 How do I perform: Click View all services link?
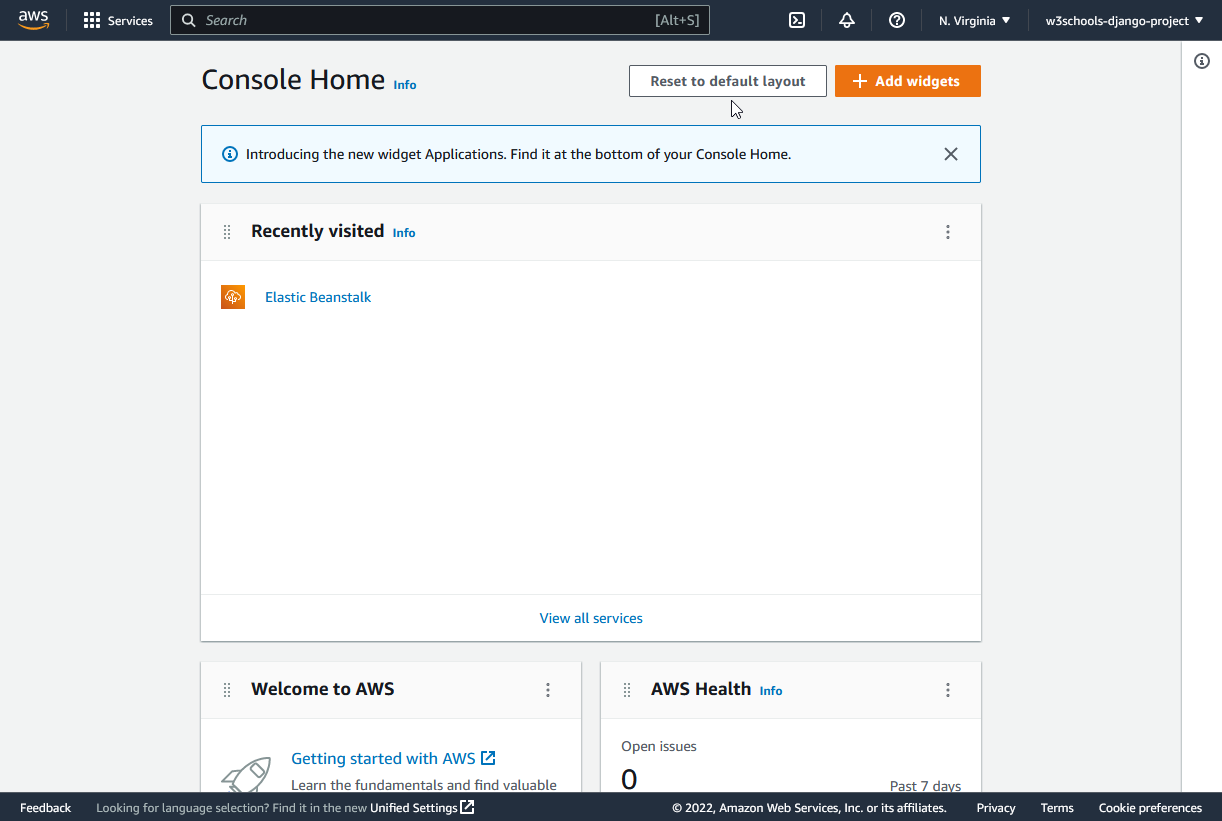[591, 618]
